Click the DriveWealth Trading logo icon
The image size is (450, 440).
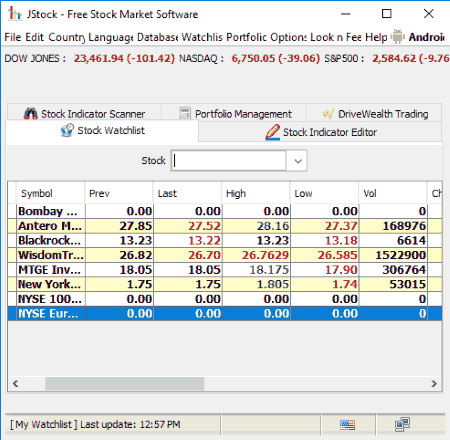328,114
